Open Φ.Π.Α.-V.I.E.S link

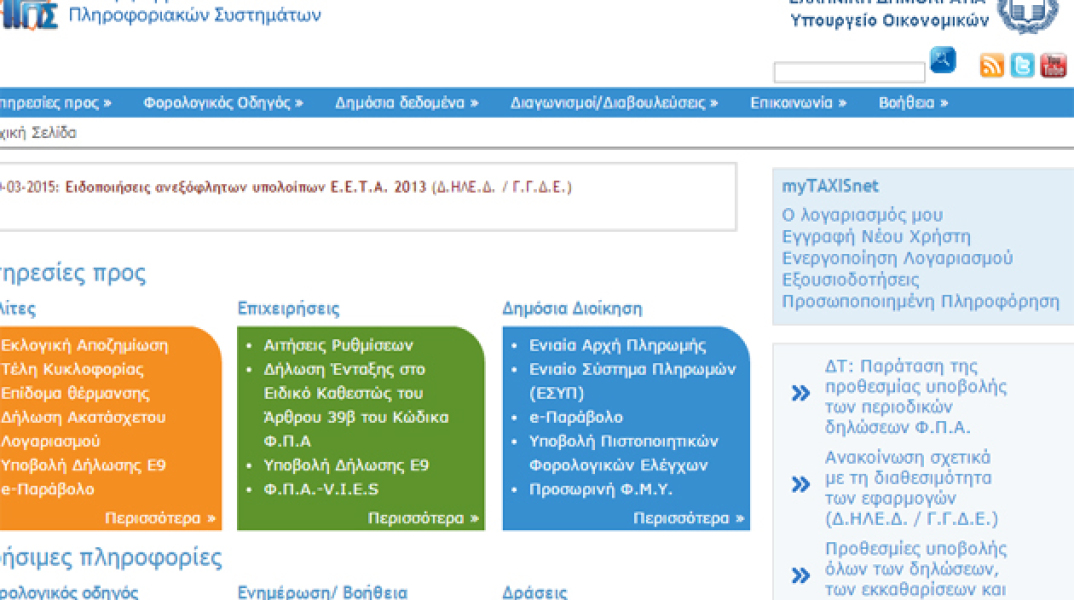(x=321, y=490)
